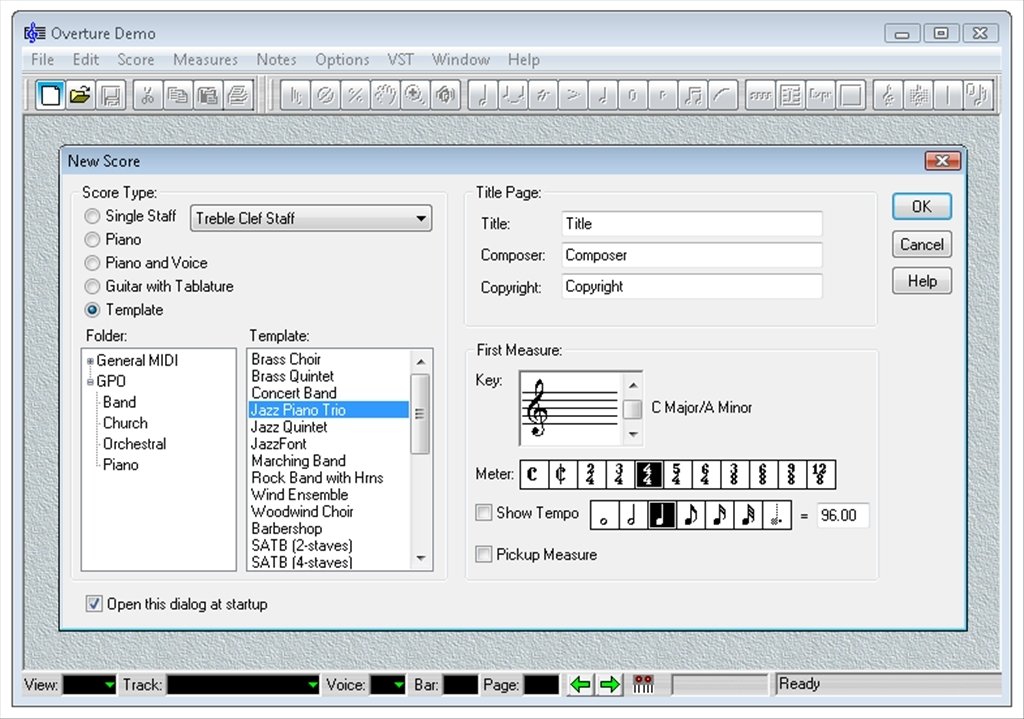This screenshot has width=1024, height=719.
Task: Open the barline palette icon
Action: tap(948, 95)
